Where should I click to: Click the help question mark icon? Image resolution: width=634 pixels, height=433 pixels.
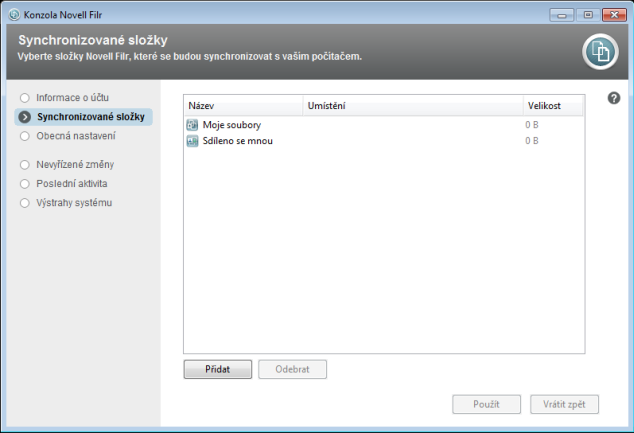(614, 98)
